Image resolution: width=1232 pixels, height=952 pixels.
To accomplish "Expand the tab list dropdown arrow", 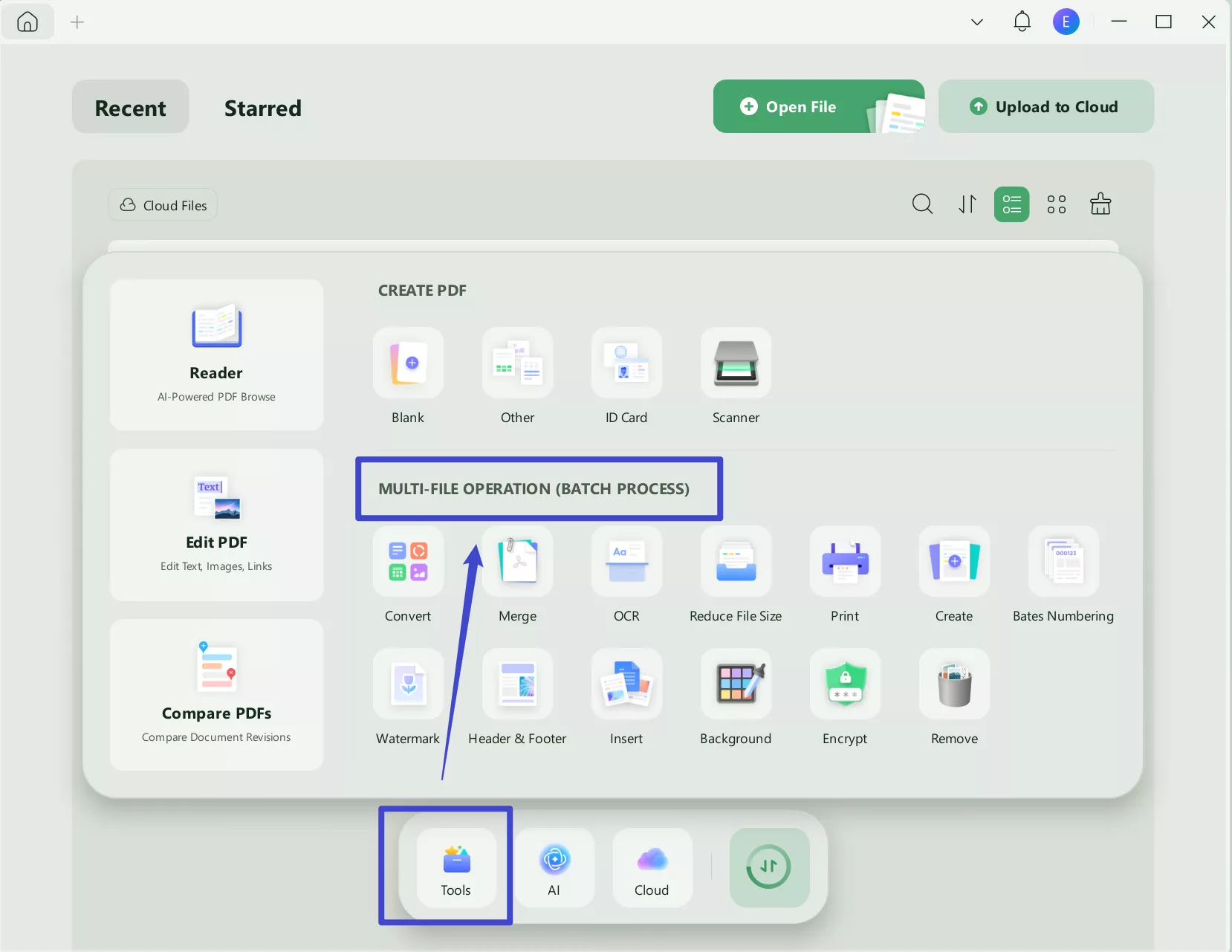I will pos(977,22).
